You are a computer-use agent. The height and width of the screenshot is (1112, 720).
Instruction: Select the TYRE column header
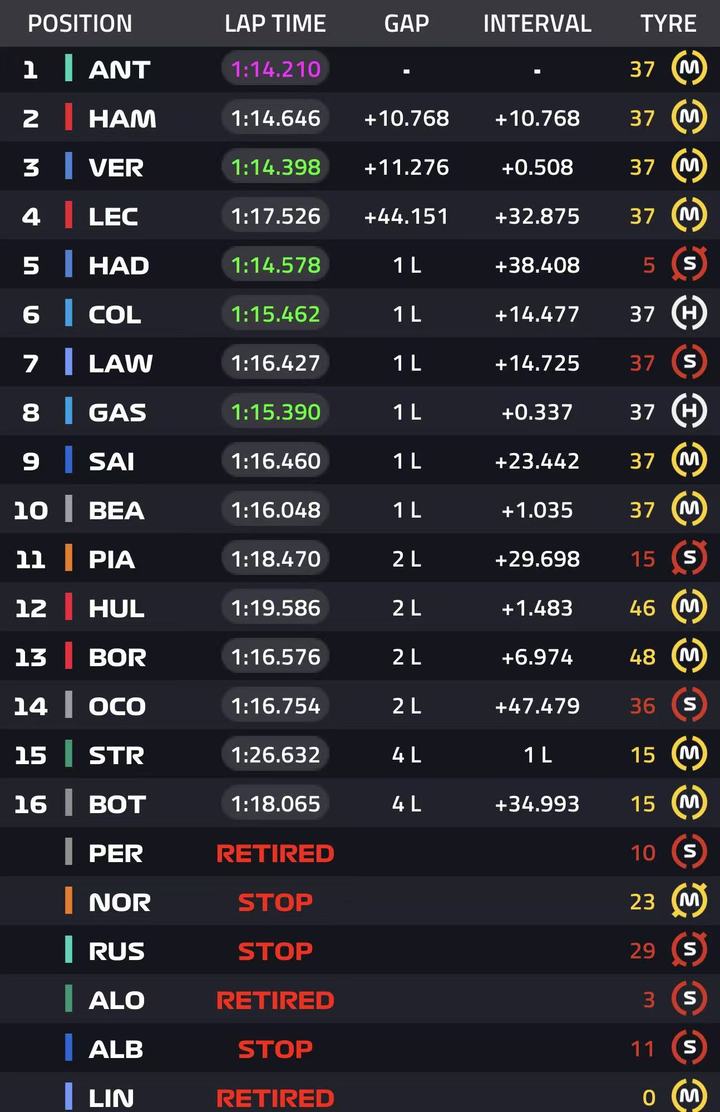point(668,23)
